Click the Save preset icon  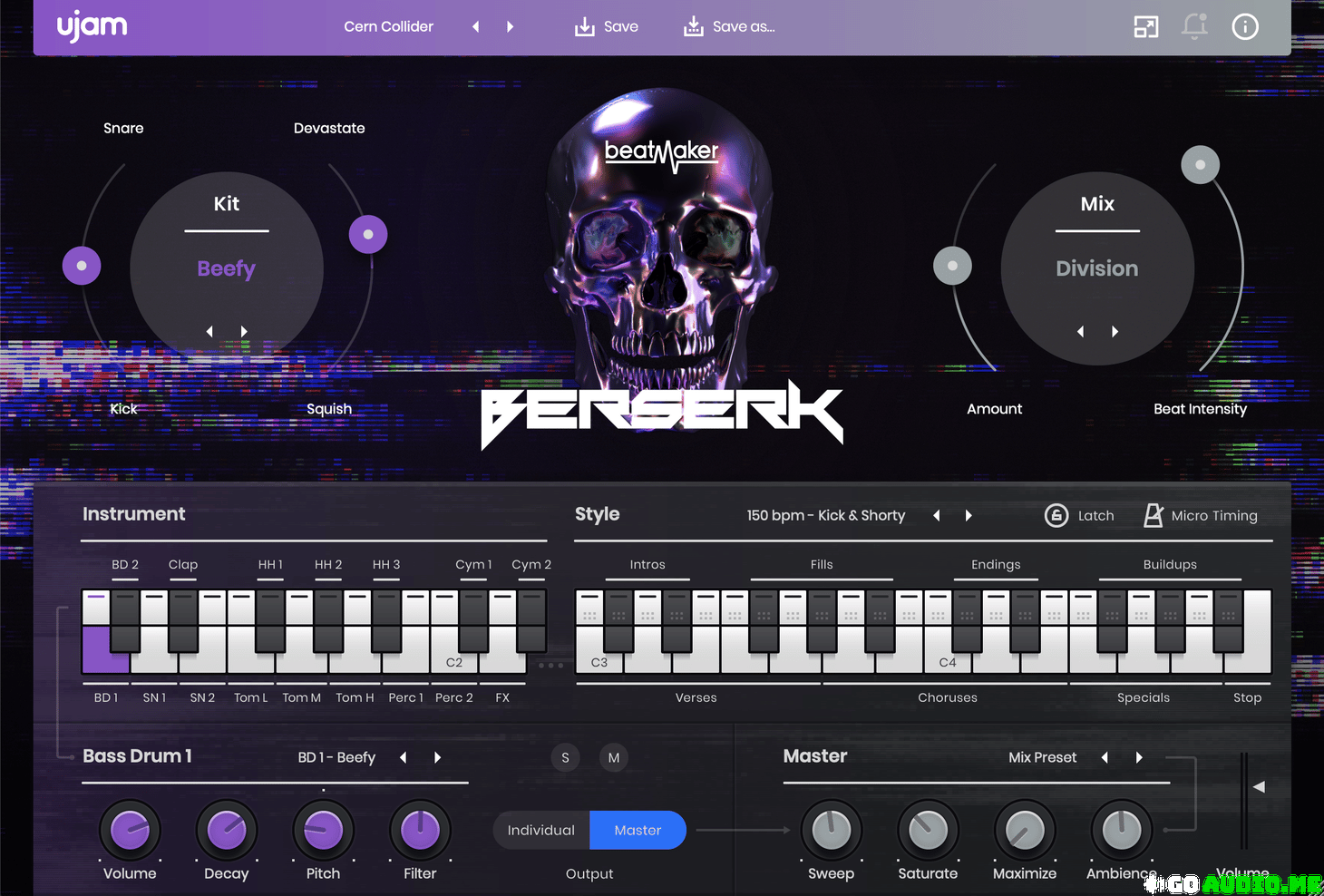click(585, 27)
